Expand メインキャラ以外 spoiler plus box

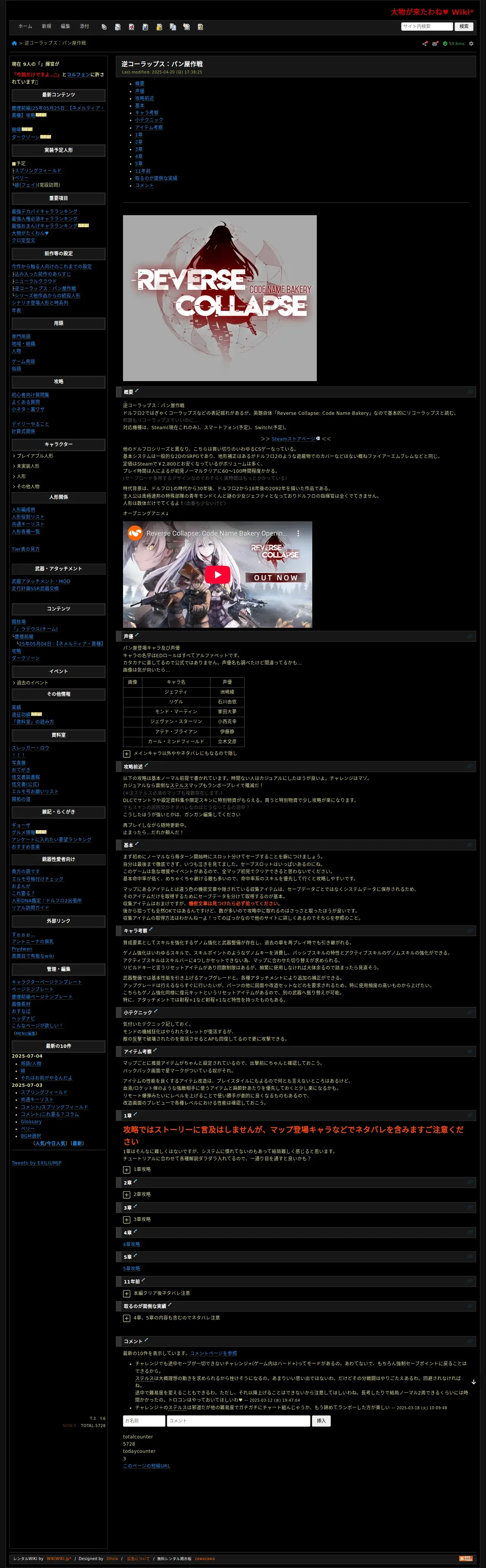point(126,754)
